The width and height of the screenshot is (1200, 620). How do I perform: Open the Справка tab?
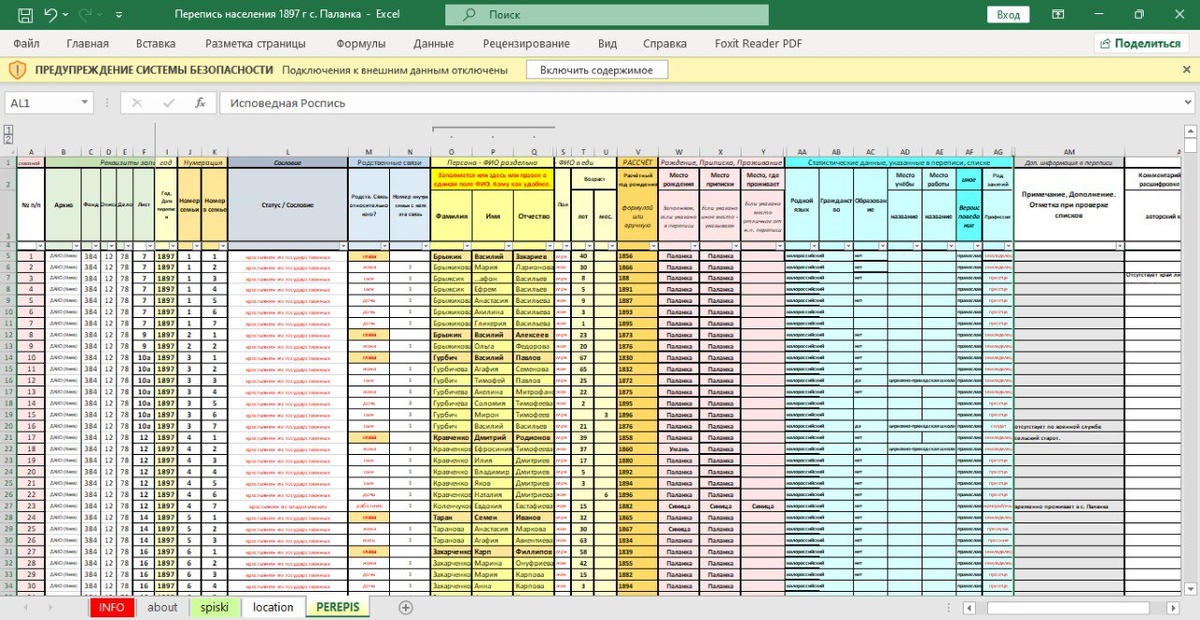tap(665, 43)
